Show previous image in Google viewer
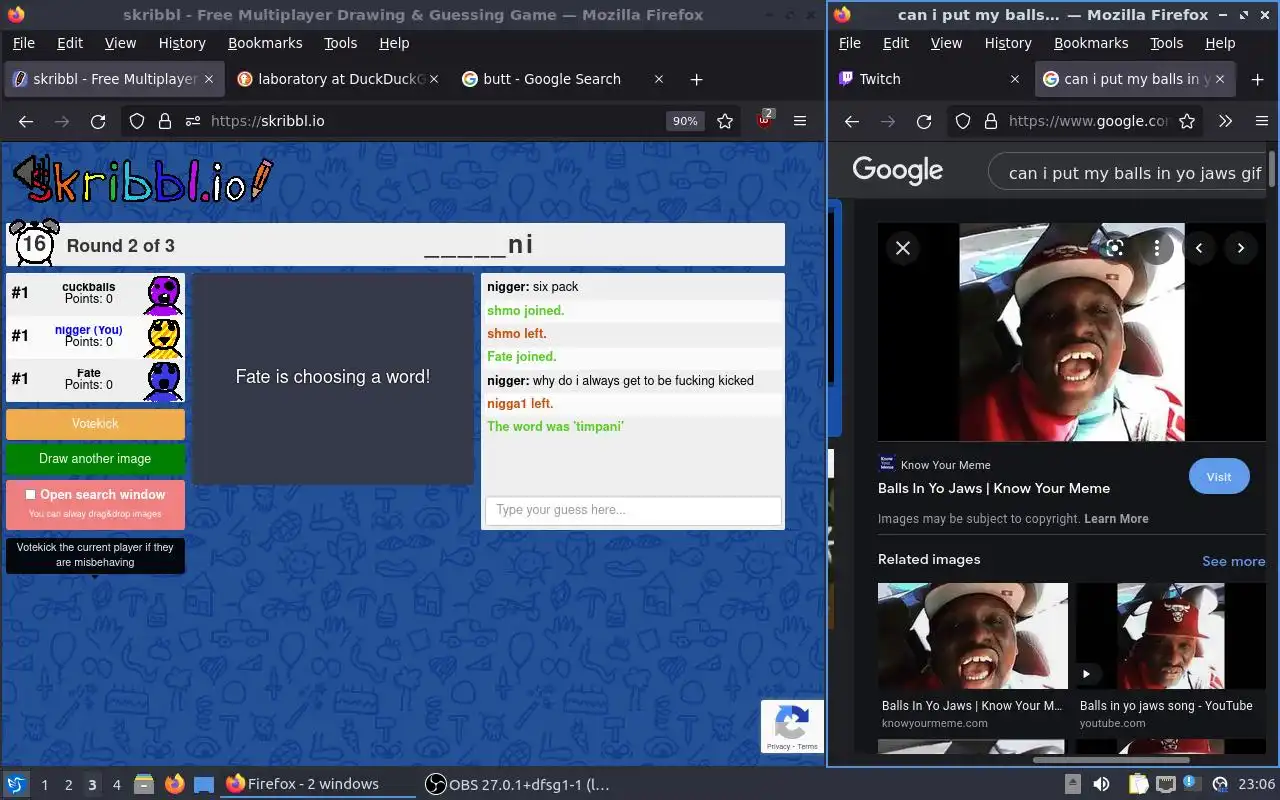 click(x=1199, y=248)
